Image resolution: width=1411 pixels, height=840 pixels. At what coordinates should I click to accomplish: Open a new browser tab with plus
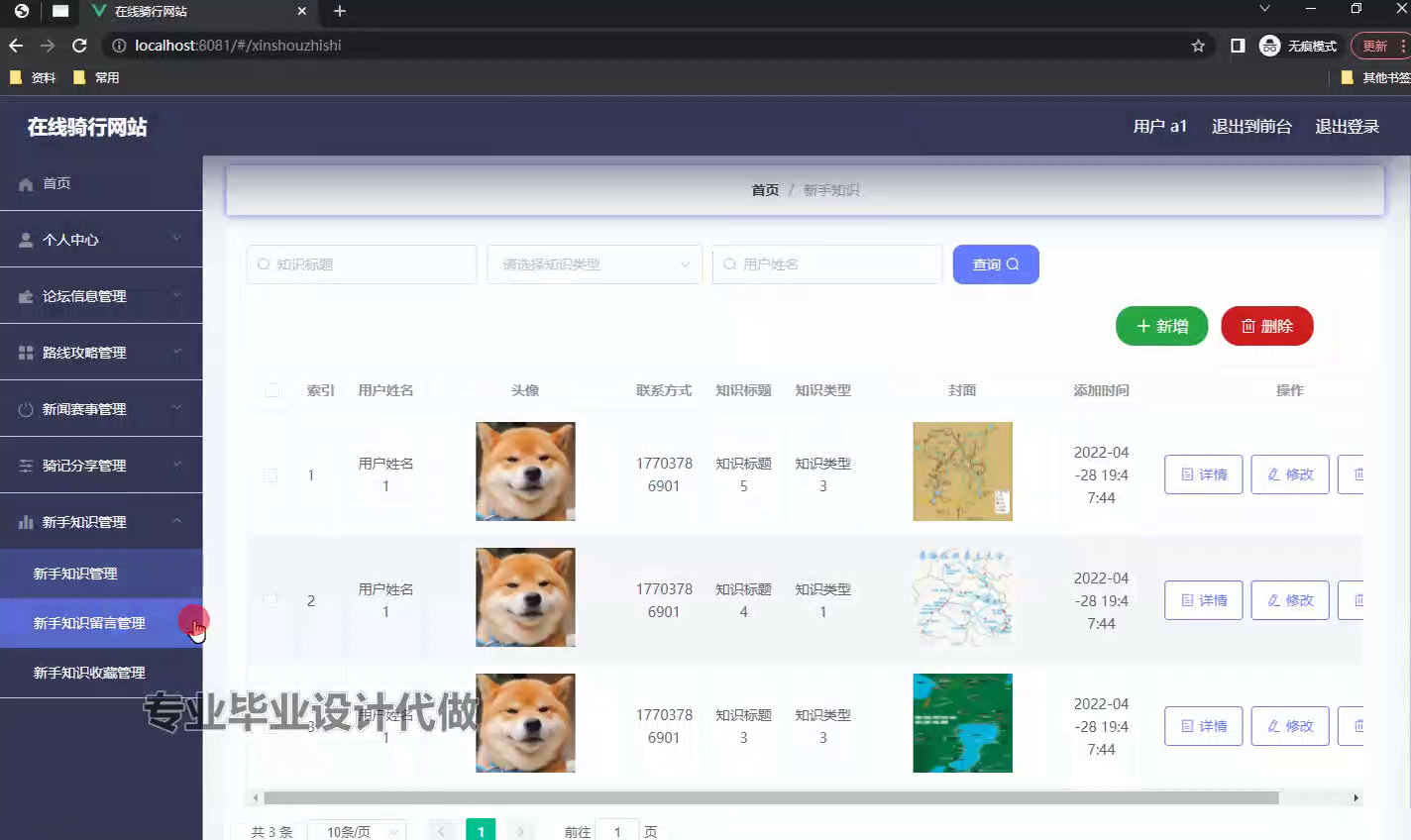coord(340,11)
